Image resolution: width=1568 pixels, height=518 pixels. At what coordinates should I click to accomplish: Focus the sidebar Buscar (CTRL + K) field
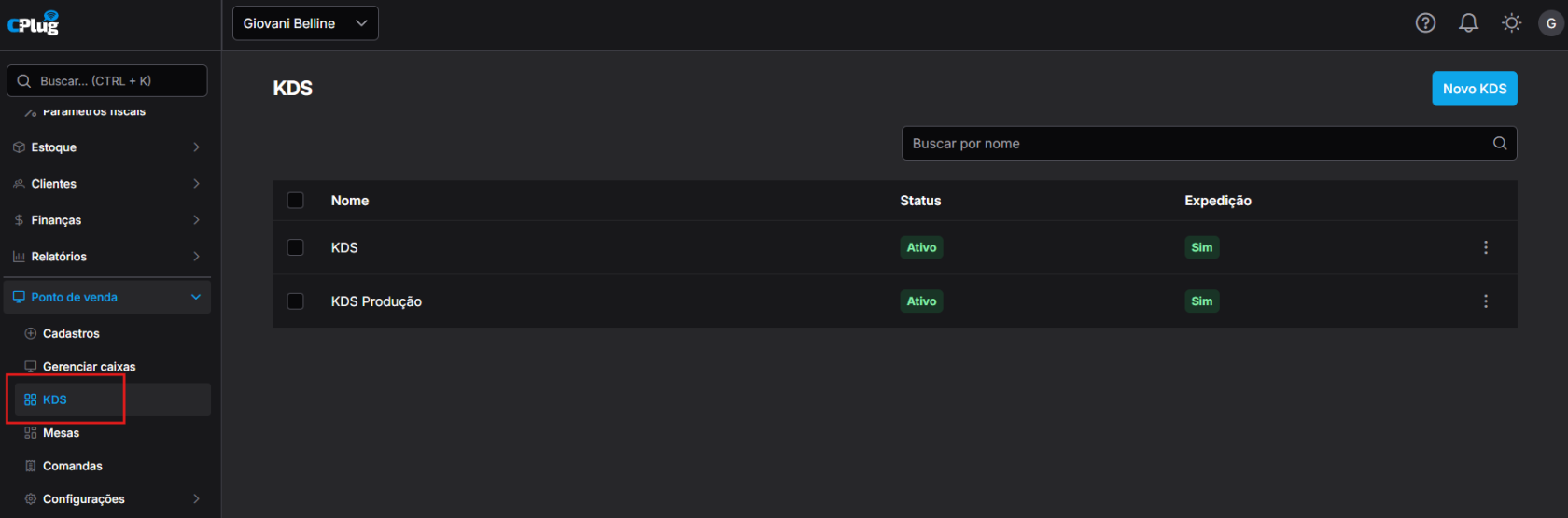pos(107,81)
